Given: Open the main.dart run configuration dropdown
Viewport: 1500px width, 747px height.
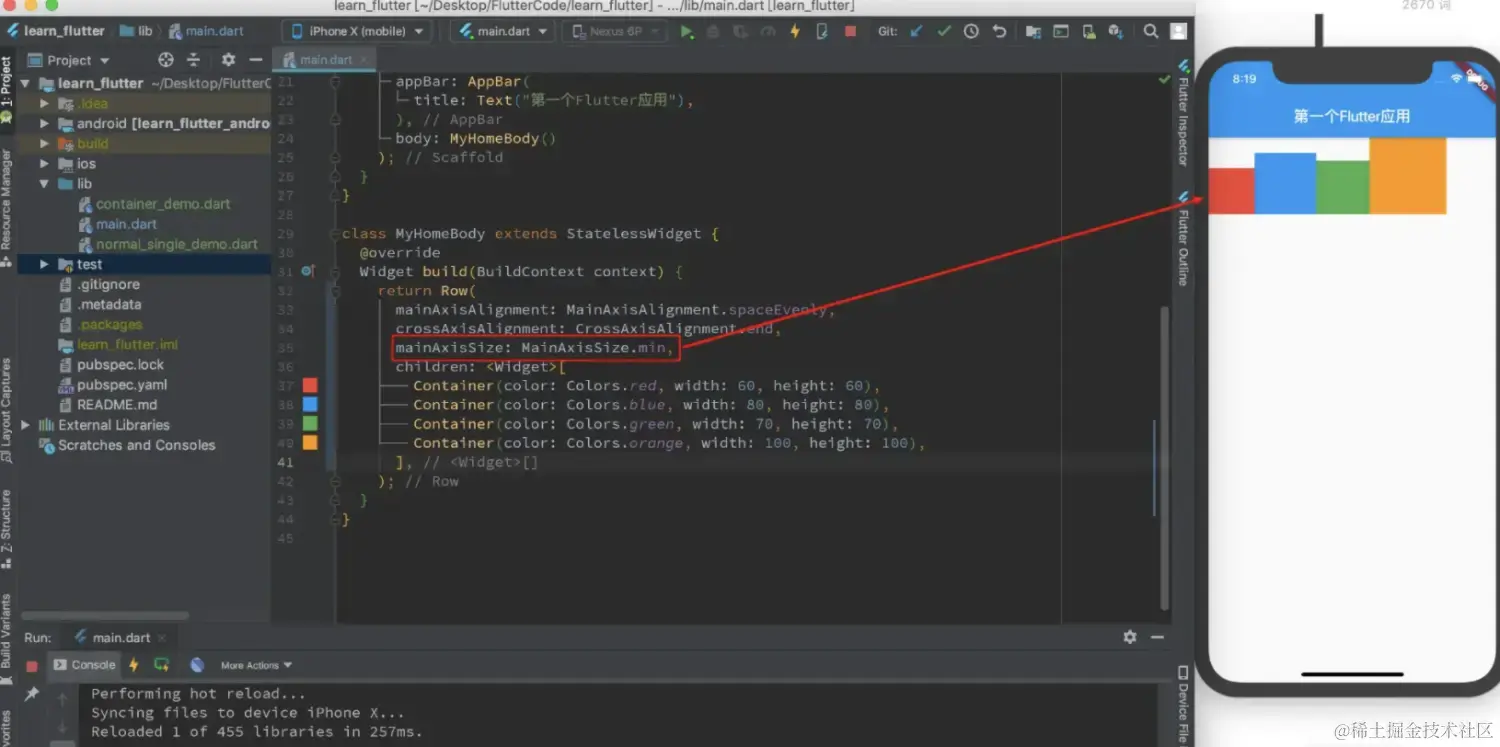Looking at the screenshot, I should click(x=503, y=32).
